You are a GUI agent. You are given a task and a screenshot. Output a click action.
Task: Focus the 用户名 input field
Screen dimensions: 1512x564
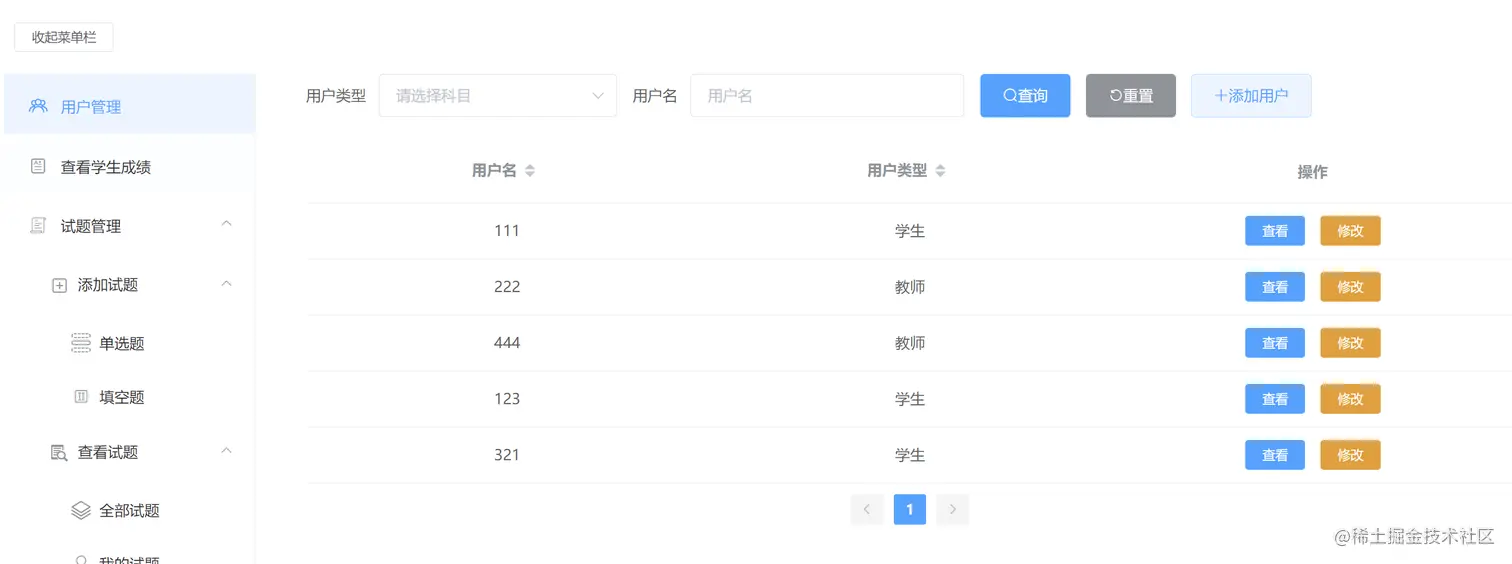point(827,96)
